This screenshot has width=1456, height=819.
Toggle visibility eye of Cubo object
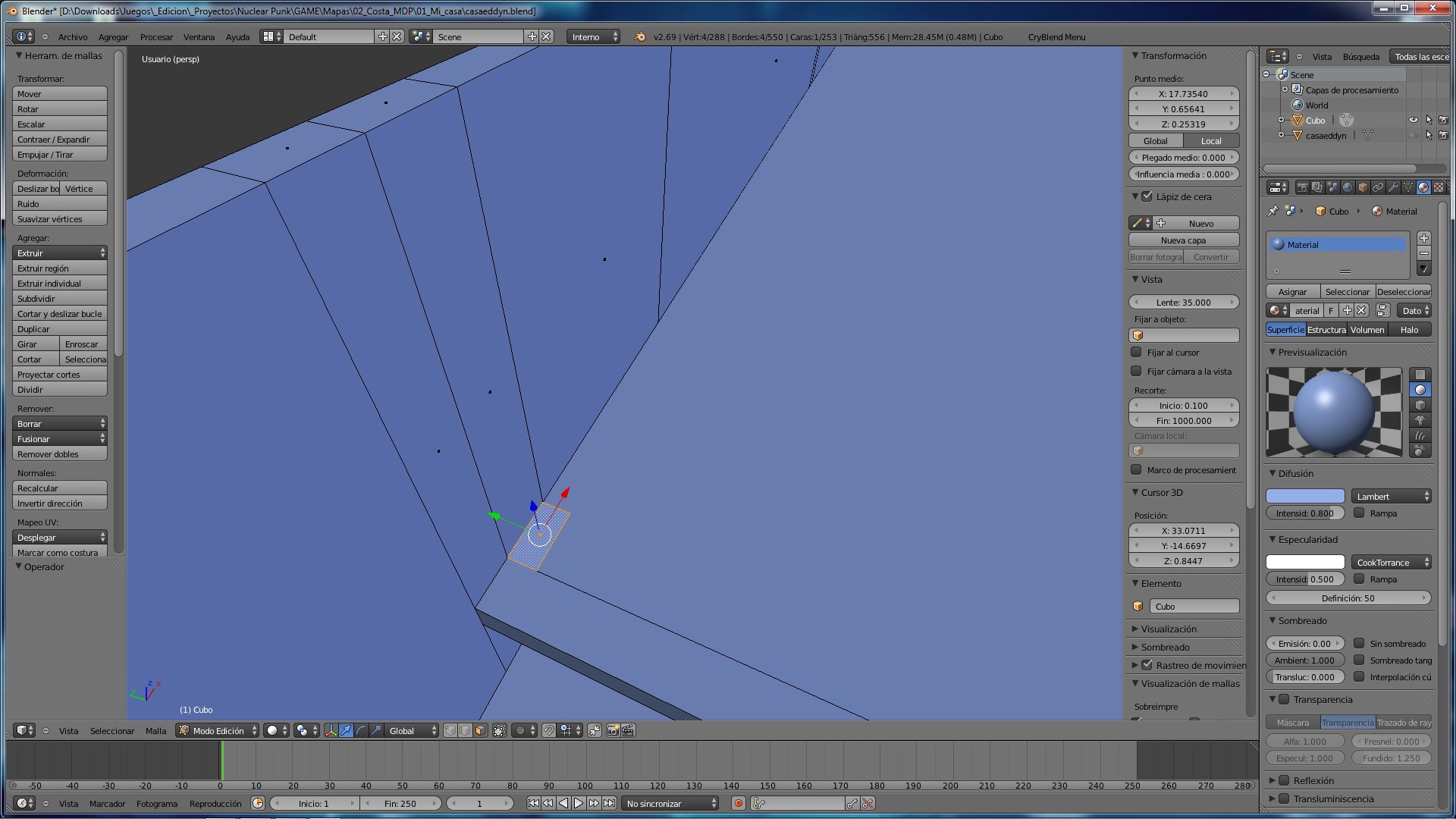1413,120
